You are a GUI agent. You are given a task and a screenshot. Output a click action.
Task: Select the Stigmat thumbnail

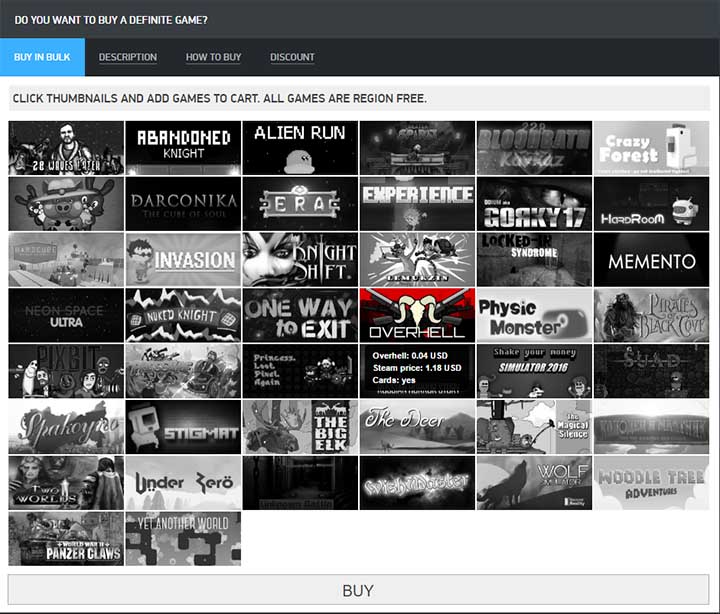pos(183,427)
